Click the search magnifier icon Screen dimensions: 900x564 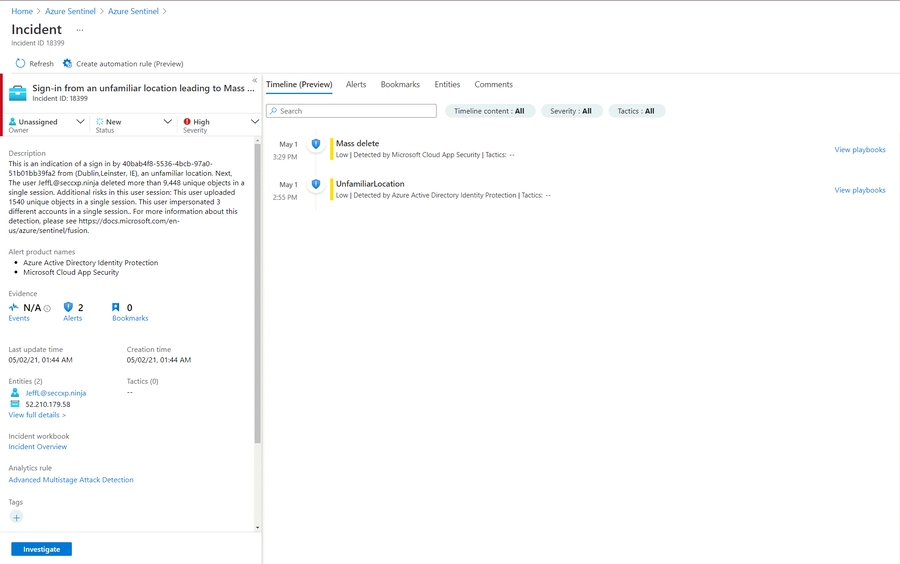274,111
